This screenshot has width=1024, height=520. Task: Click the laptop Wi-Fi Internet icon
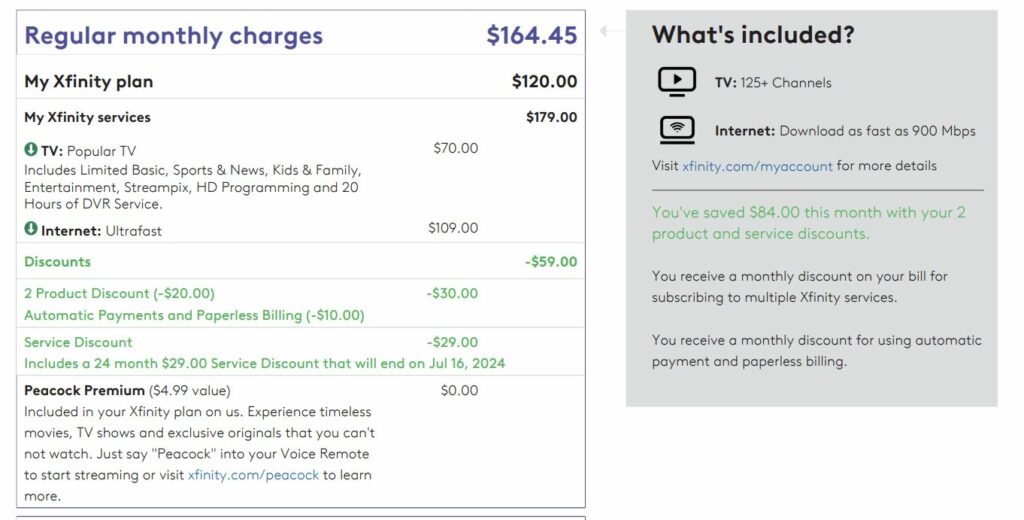click(677, 129)
